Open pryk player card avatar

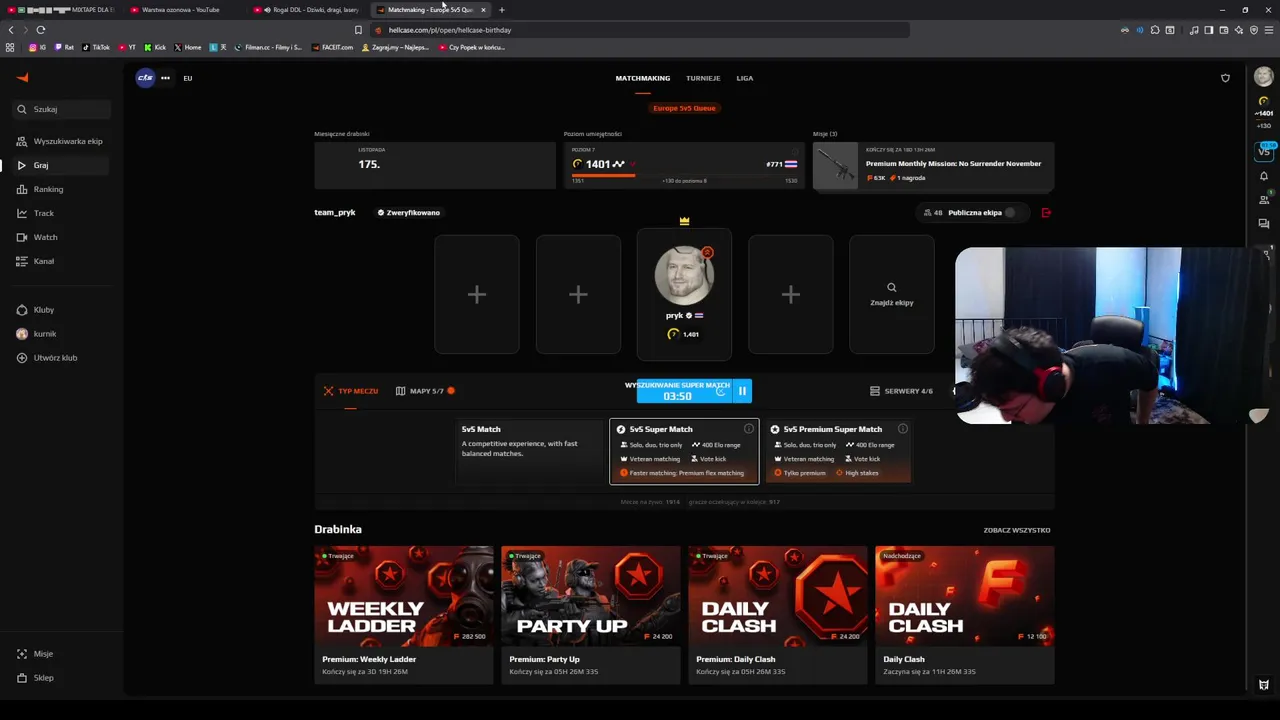pos(684,275)
